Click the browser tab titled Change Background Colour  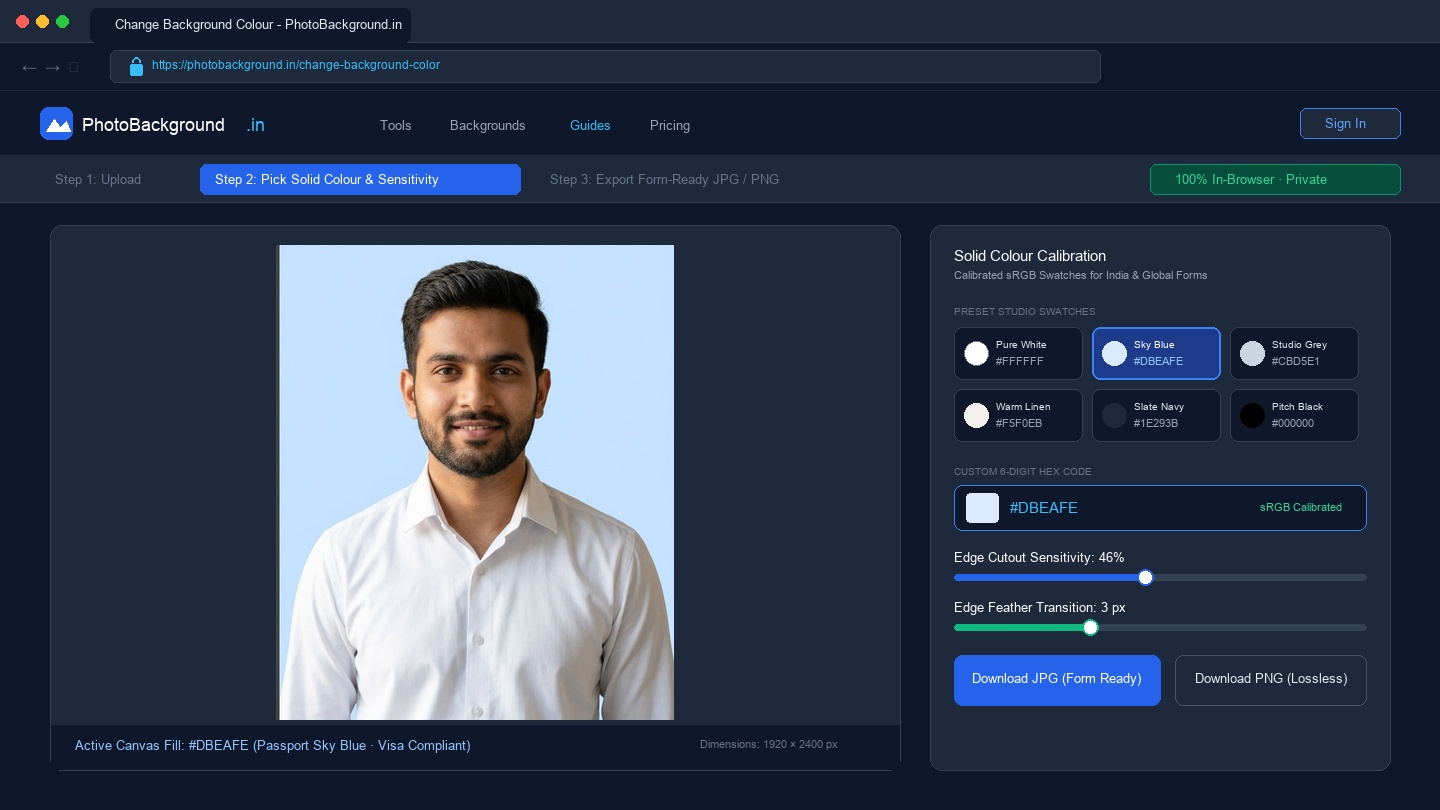[250, 25]
